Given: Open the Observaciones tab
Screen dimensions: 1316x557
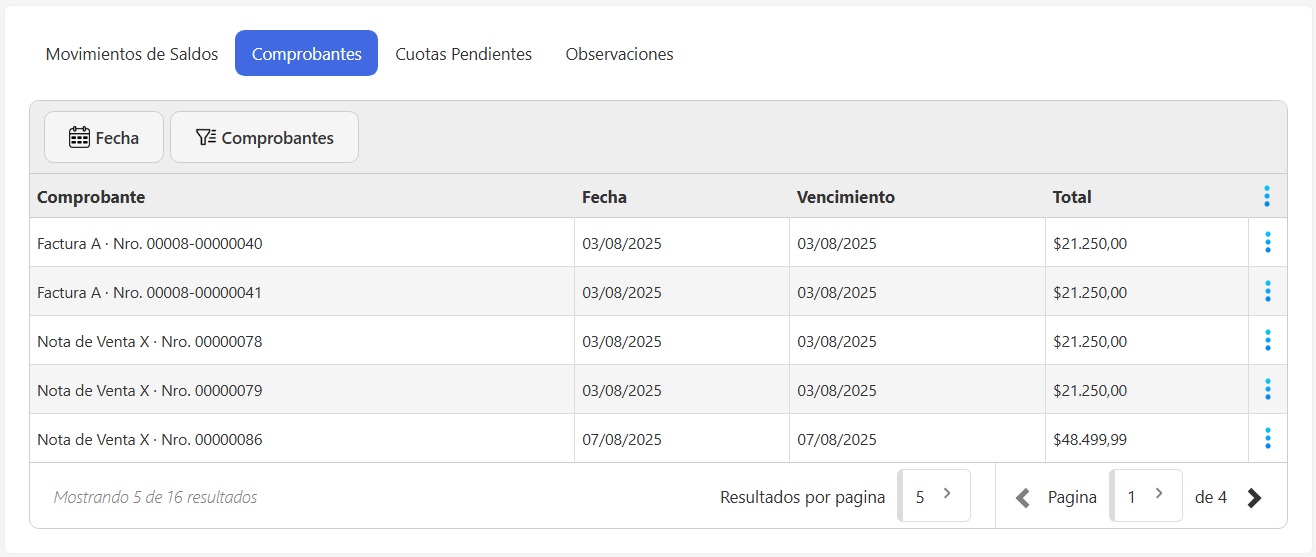Looking at the screenshot, I should (619, 54).
